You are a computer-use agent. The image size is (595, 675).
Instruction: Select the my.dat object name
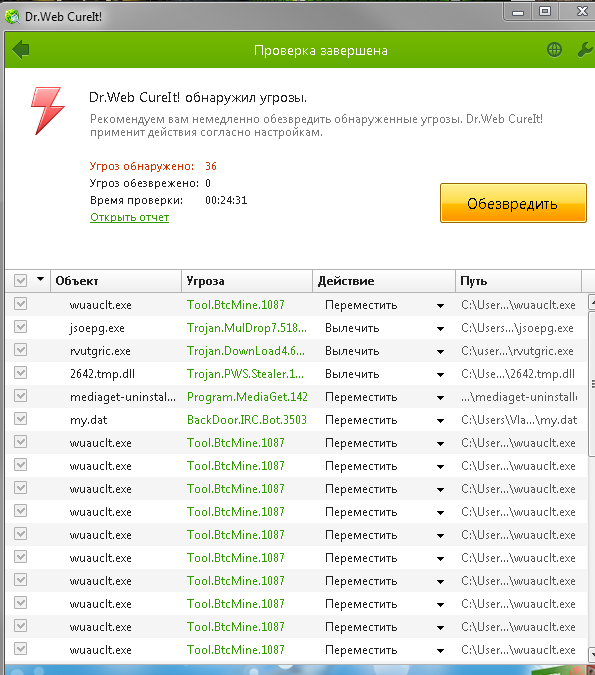coord(88,421)
